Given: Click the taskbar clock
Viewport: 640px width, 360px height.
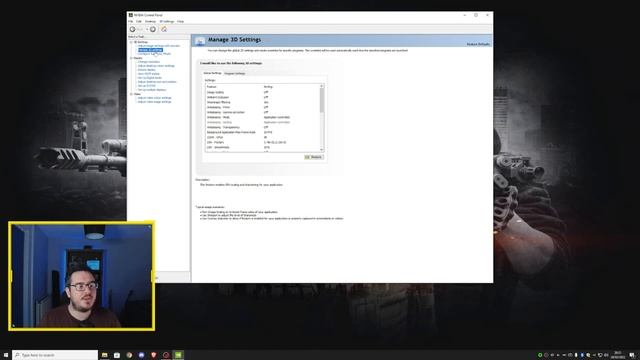Looking at the screenshot, I should (618, 355).
